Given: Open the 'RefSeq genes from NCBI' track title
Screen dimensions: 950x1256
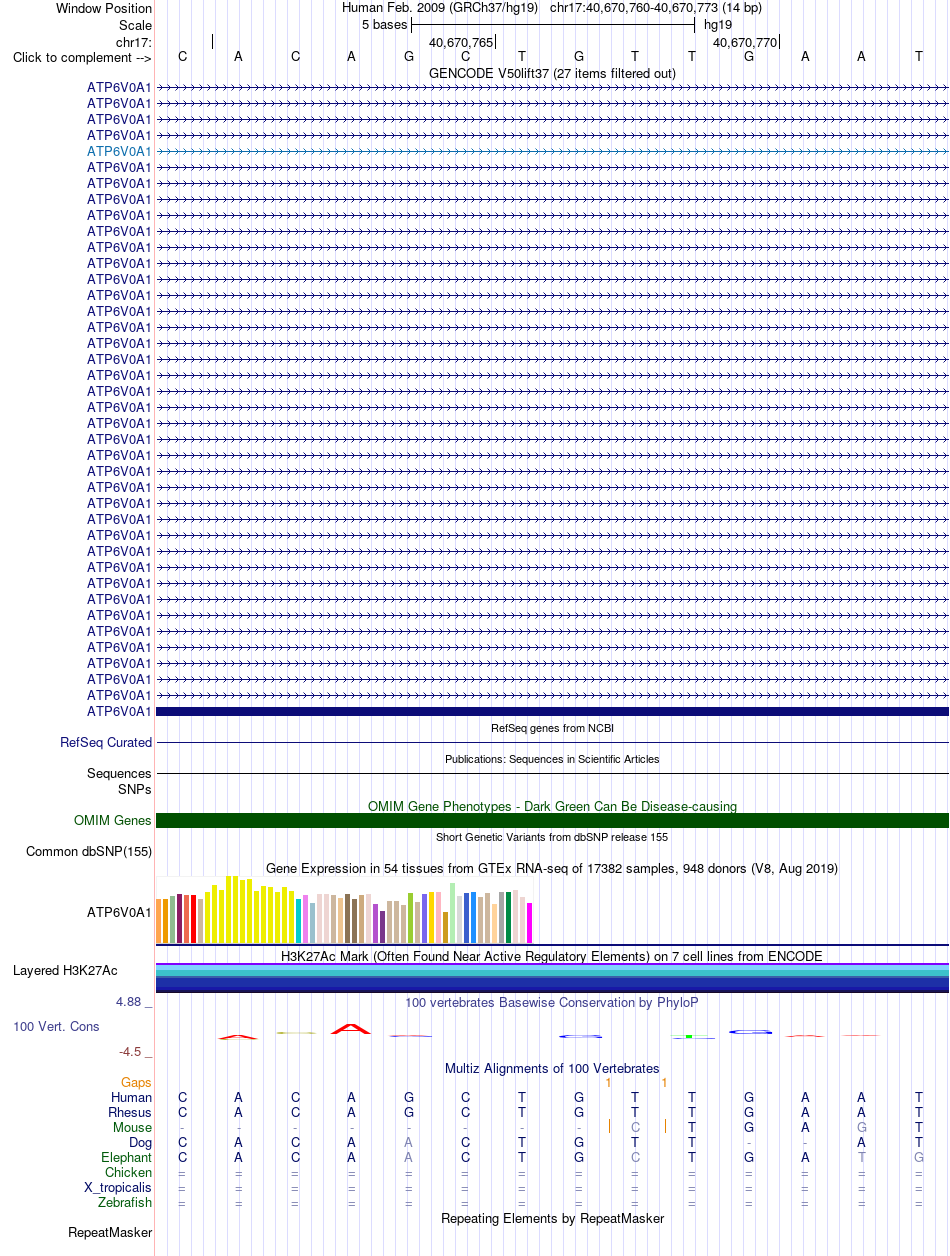Looking at the screenshot, I should [x=552, y=728].
